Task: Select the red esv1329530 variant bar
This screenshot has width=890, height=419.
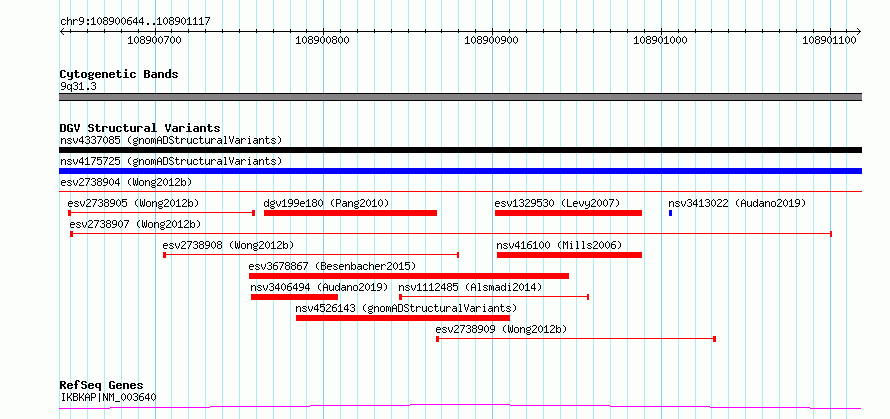Action: coord(568,213)
